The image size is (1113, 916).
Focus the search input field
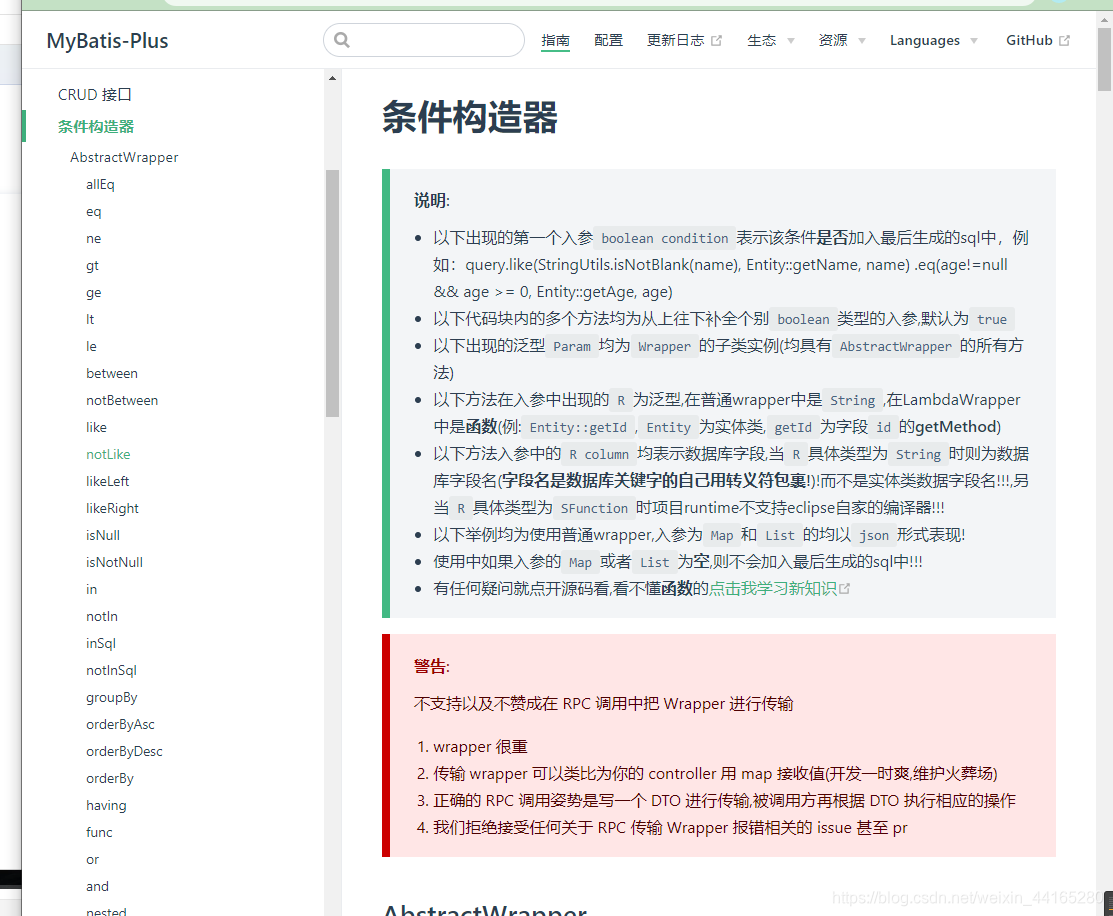(x=424, y=40)
